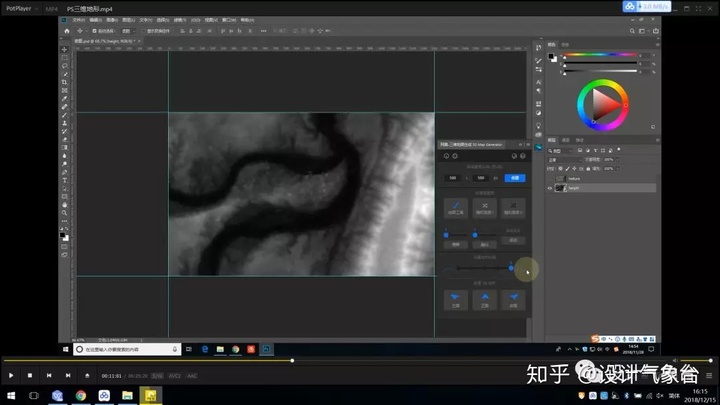Viewport: 720px width, 405px height.
Task: Open the layer opacity dropdown arrow
Action: coord(617,160)
